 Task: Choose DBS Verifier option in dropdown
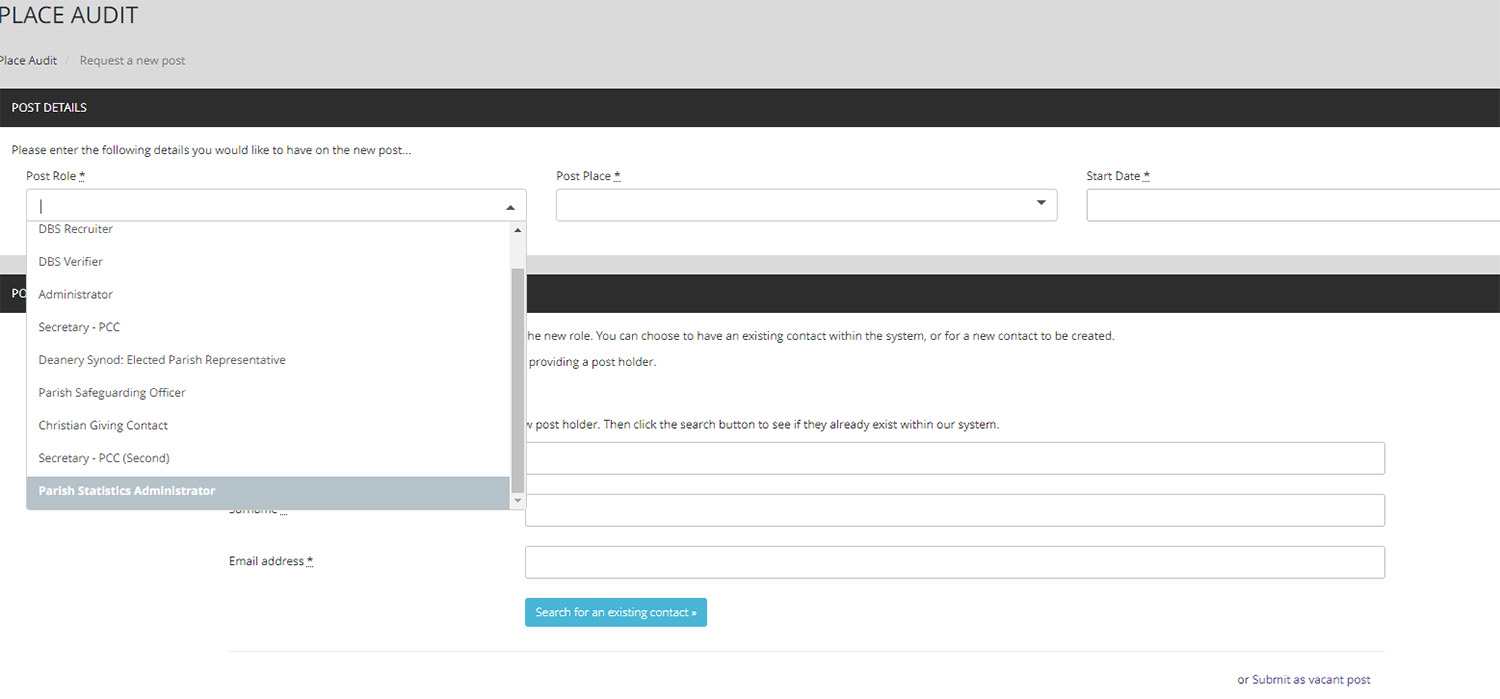[x=71, y=262]
